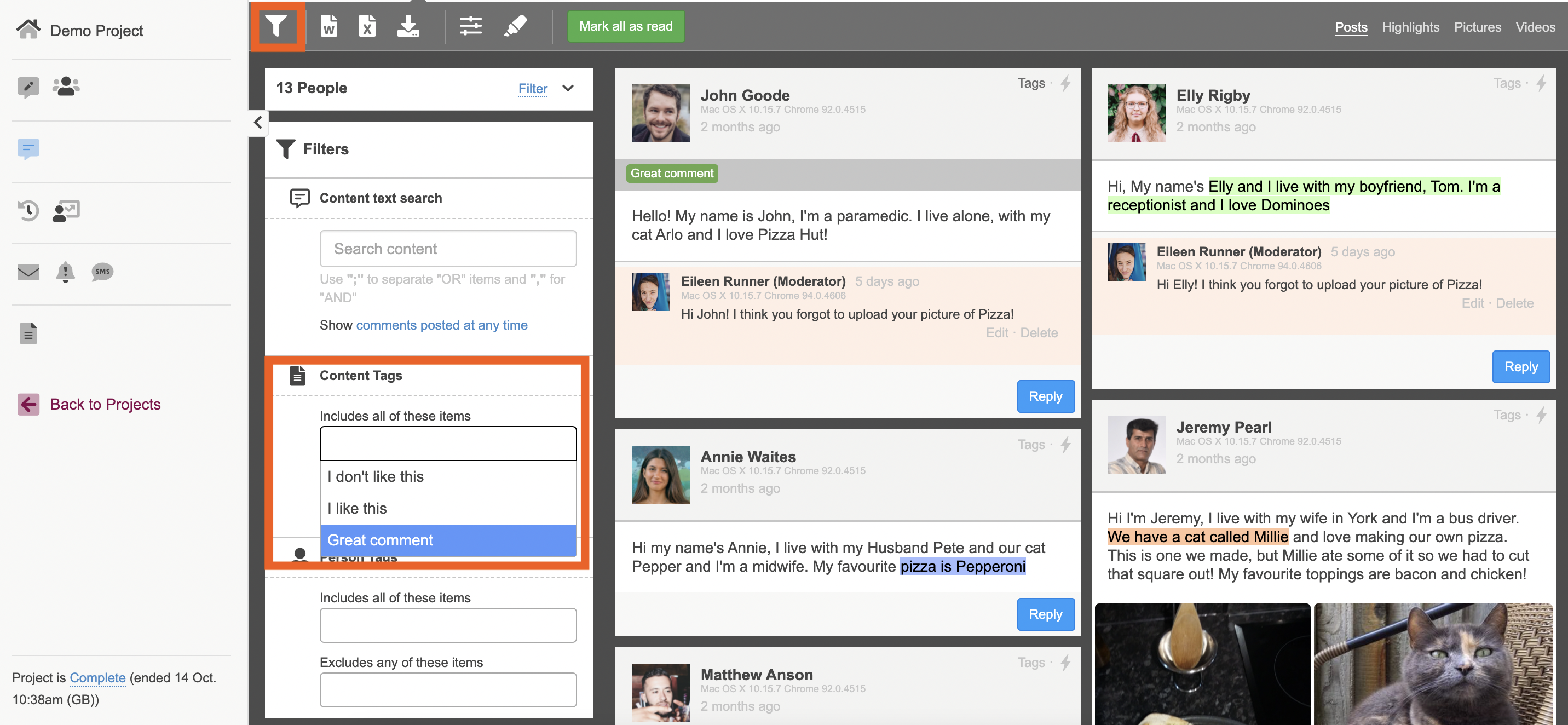Select the highlighter marker tool
Screen dimensions: 1568x725
coord(515,26)
